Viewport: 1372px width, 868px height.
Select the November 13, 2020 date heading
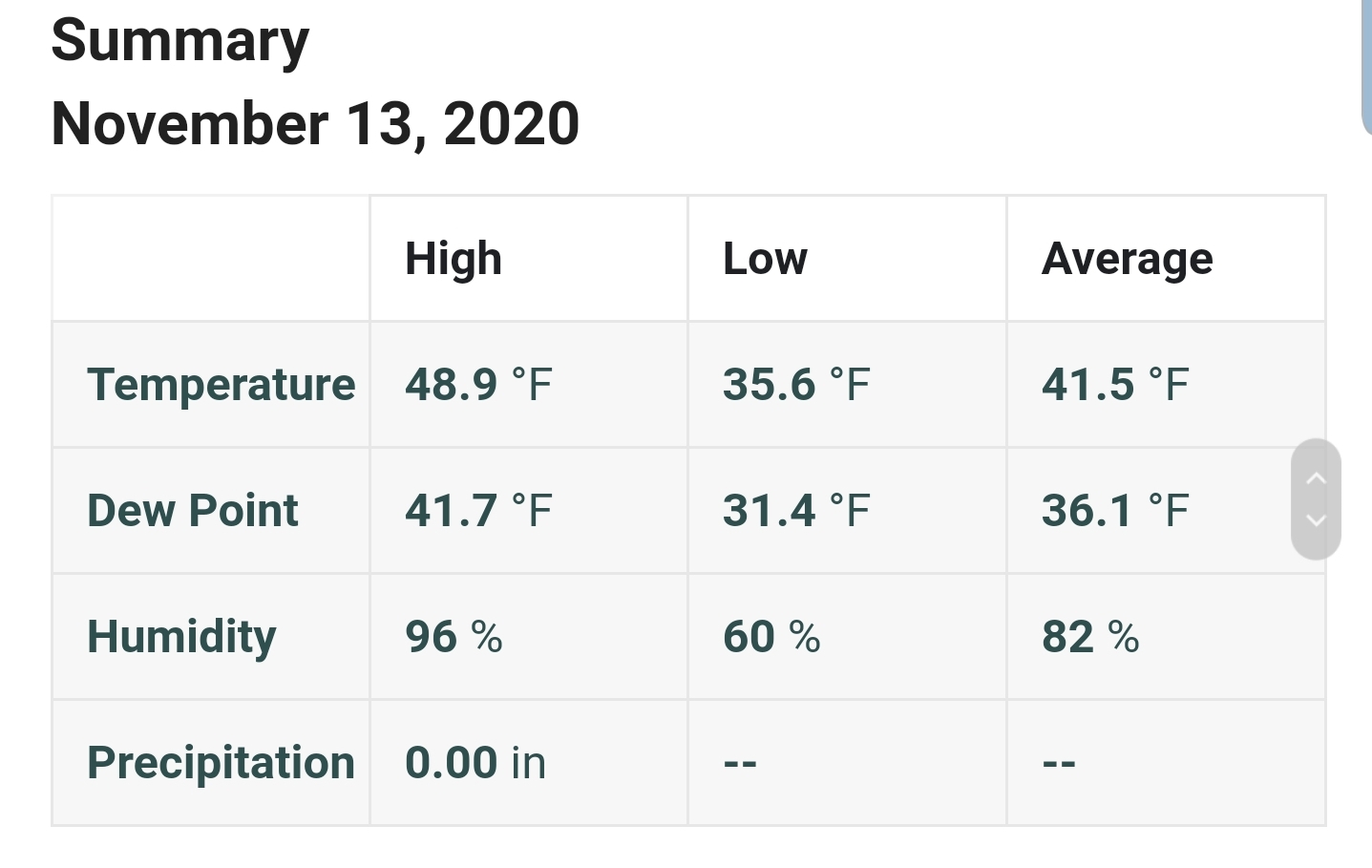click(x=315, y=124)
